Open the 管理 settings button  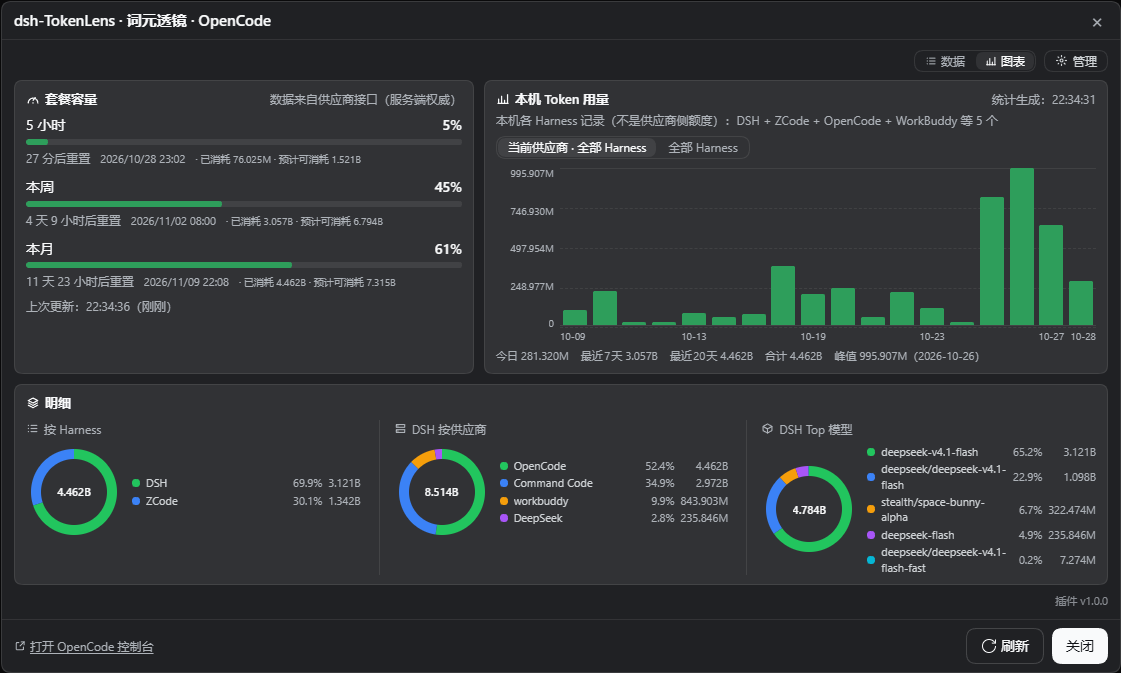1076,62
